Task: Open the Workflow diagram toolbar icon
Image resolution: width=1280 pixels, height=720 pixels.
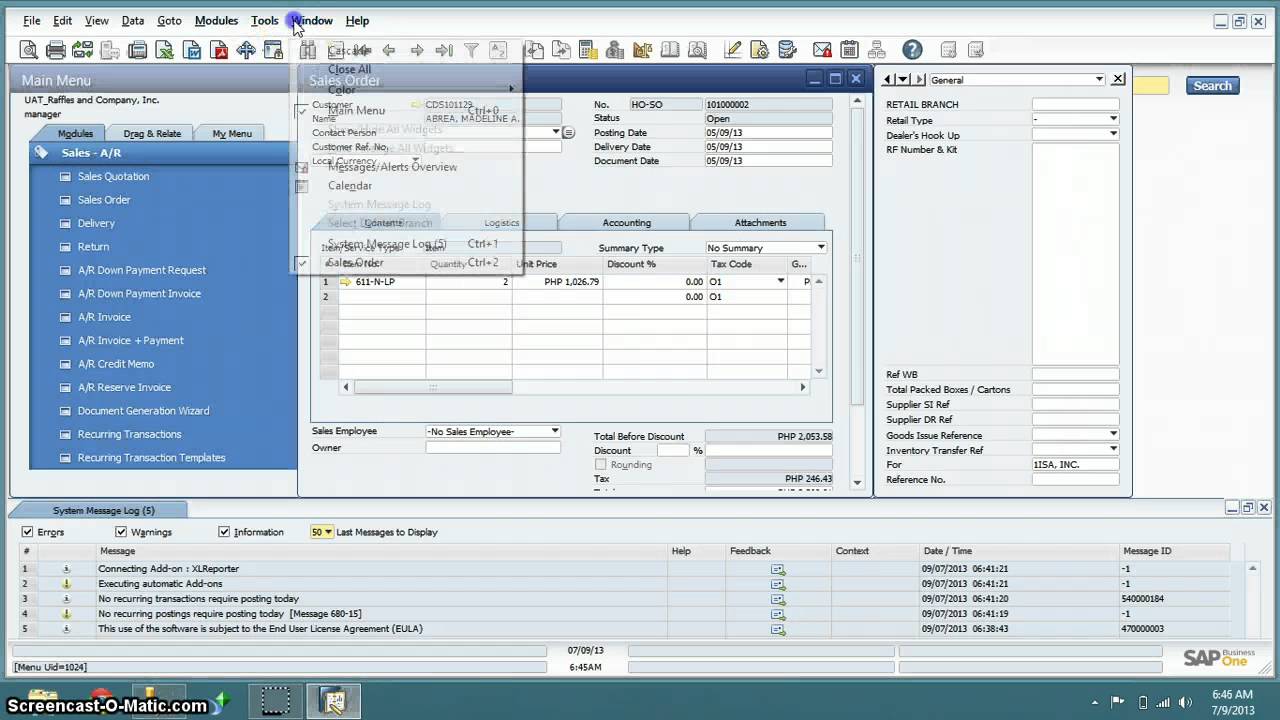Action: click(x=877, y=50)
